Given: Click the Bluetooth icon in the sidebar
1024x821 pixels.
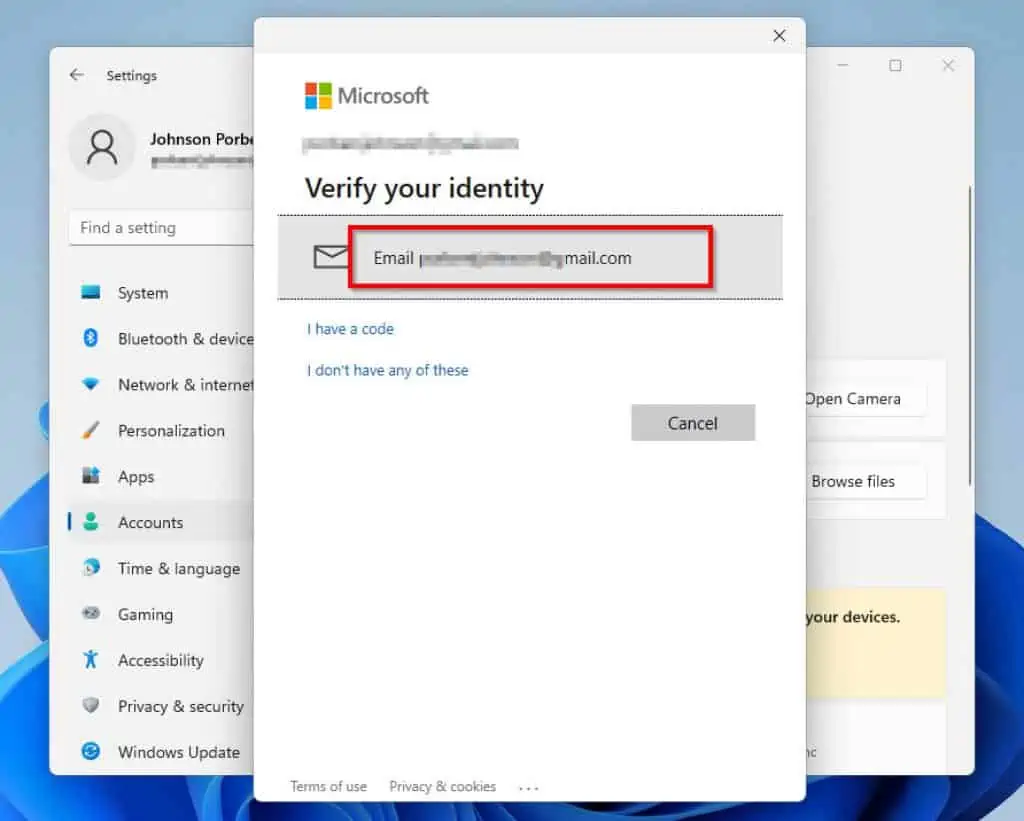Looking at the screenshot, I should [92, 339].
